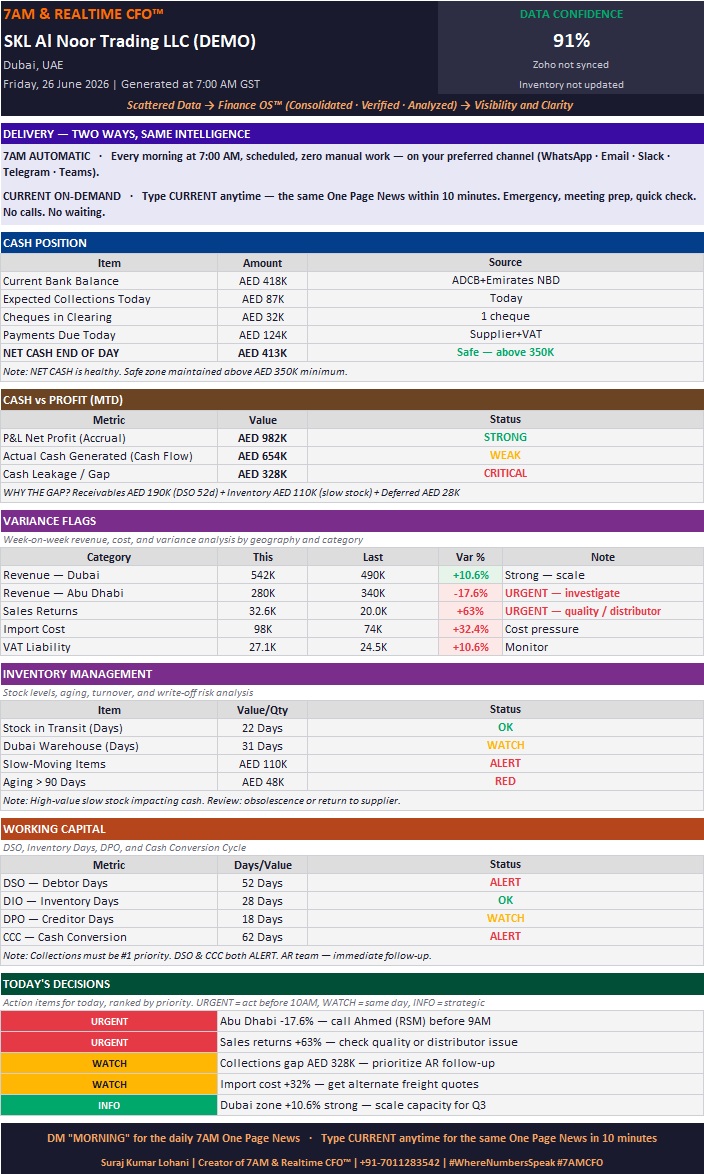Click the Dubai Warehouse WATCH status

506,745
